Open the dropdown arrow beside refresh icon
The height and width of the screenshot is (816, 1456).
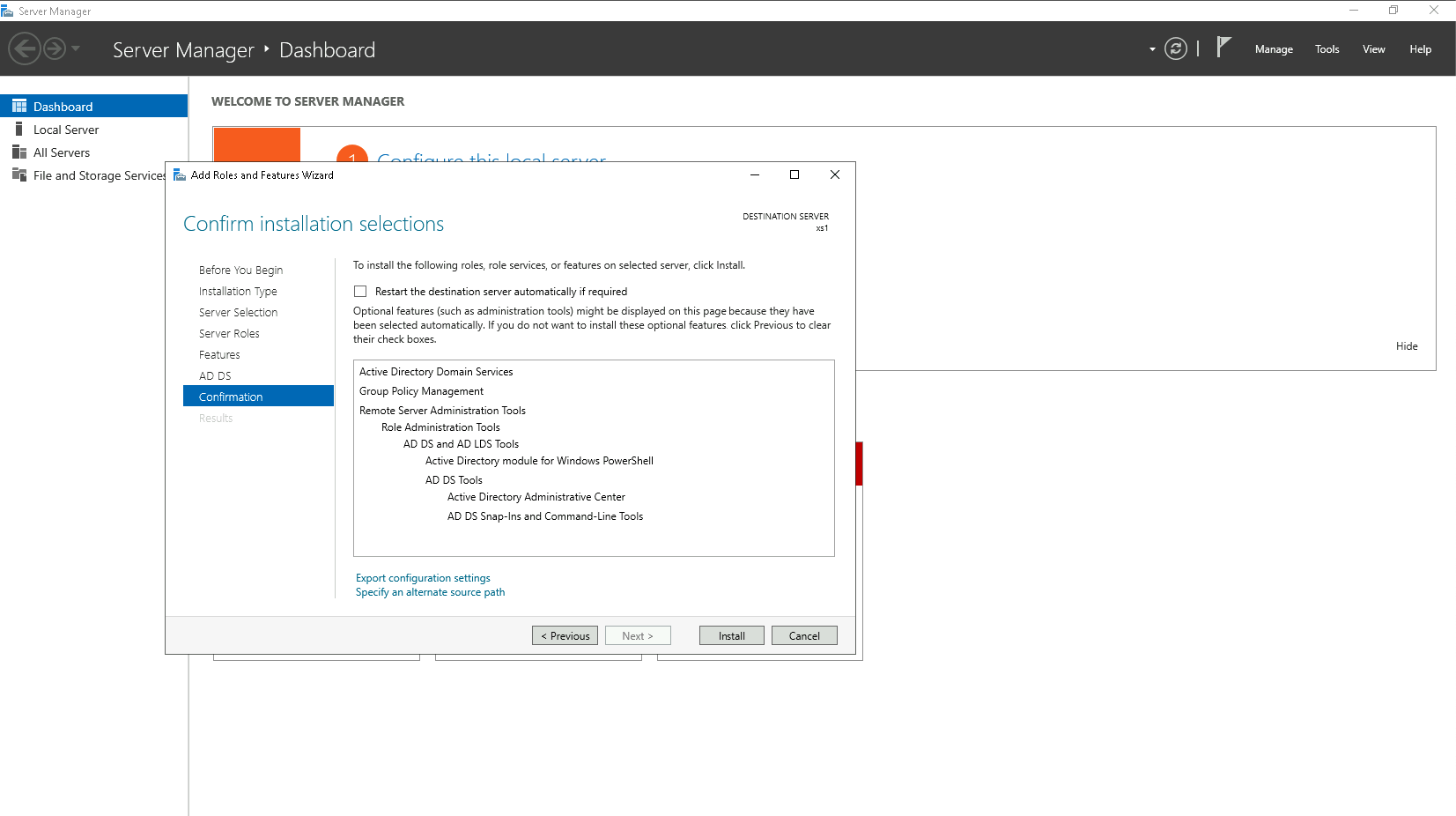pyautogui.click(x=1152, y=49)
